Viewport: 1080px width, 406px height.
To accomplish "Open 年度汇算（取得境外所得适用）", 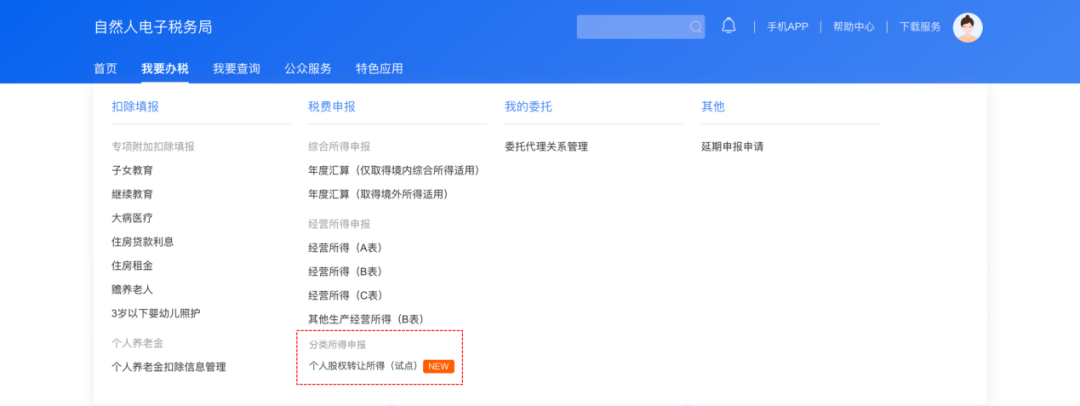I will pos(379,194).
